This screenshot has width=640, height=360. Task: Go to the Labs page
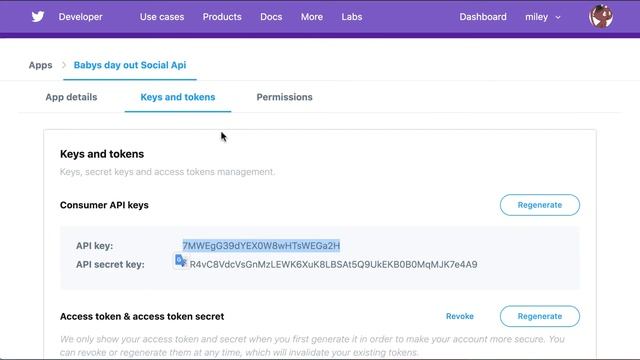352,17
